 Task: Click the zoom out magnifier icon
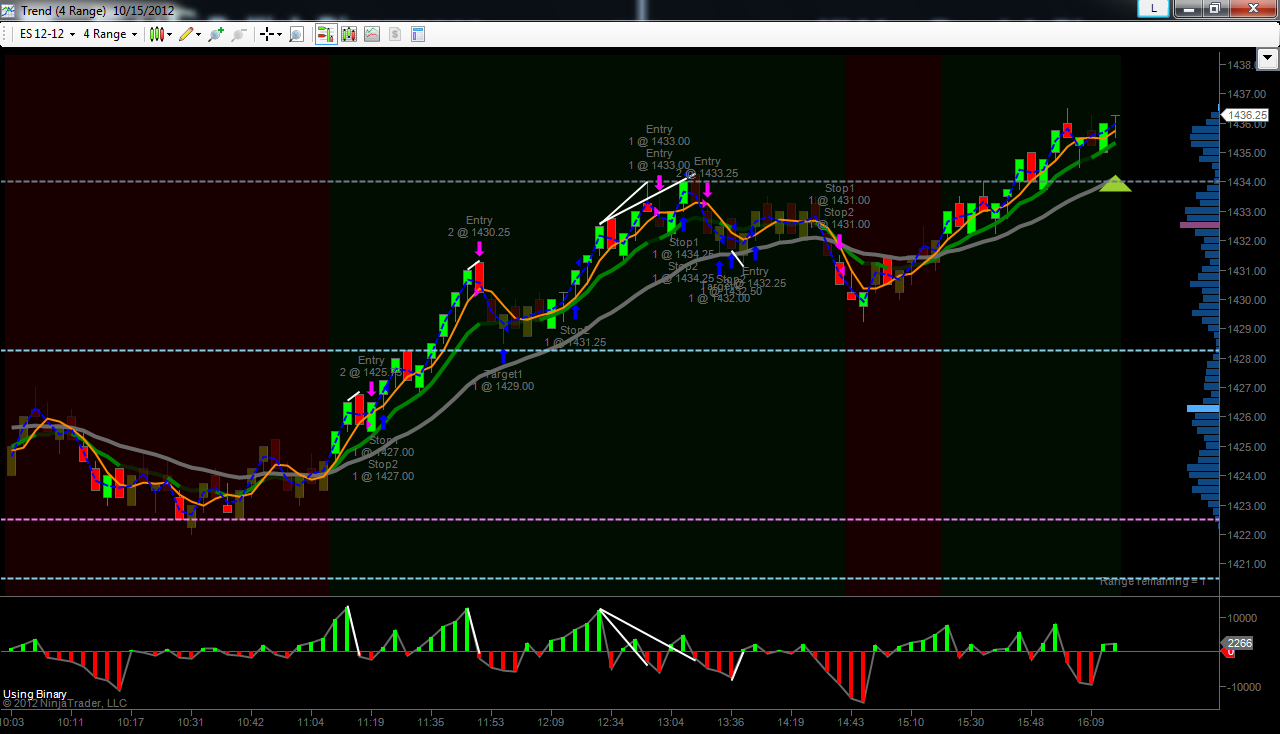238,34
